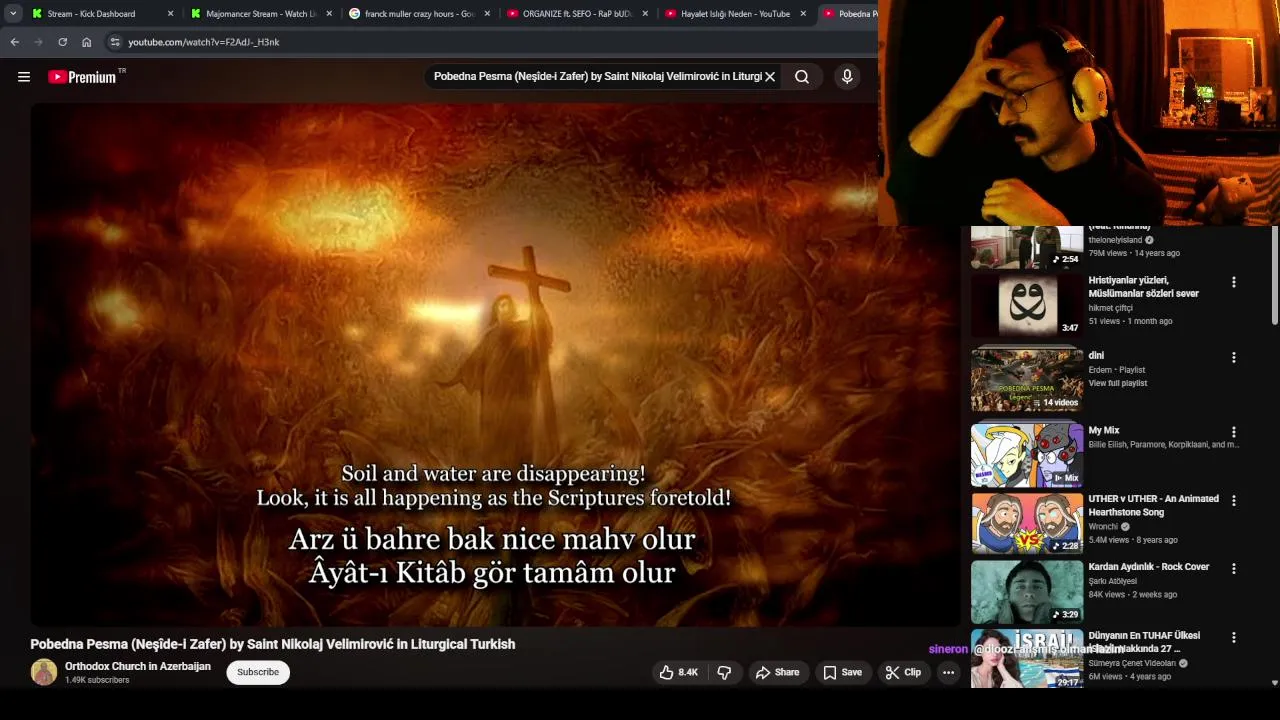
Task: Start voice search with the microphone
Action: coord(847,77)
